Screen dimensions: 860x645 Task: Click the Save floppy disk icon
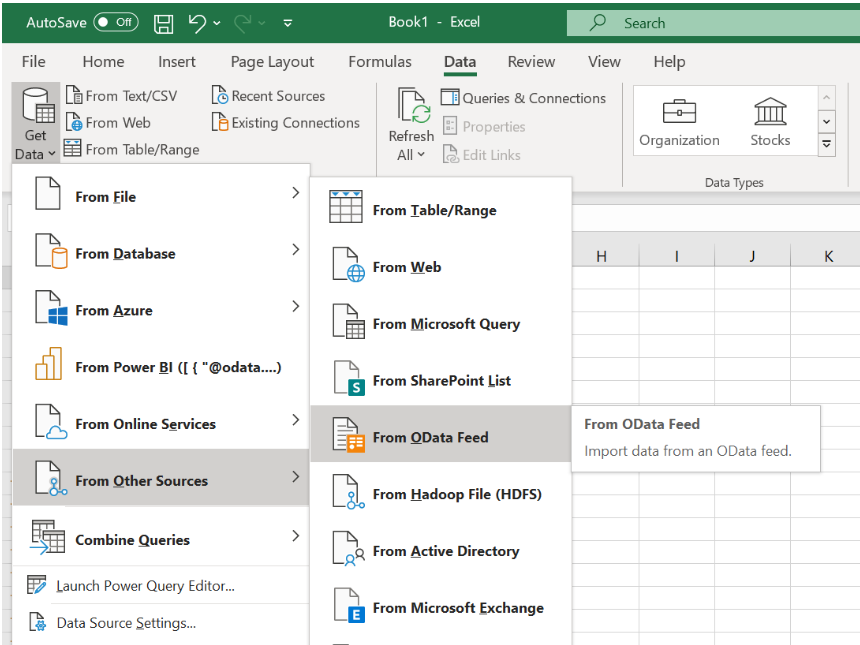coord(163,24)
